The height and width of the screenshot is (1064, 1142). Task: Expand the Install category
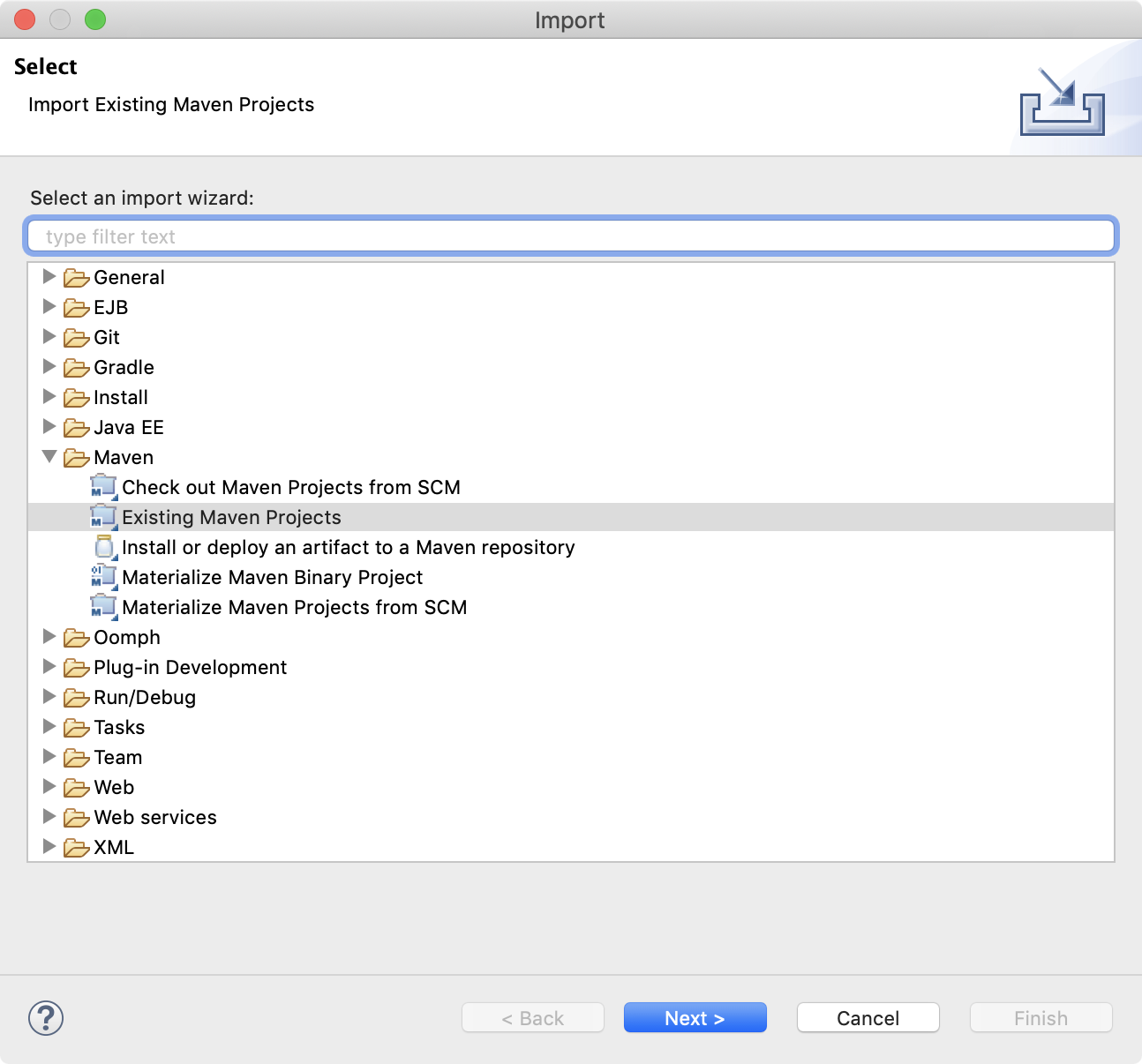pos(49,397)
